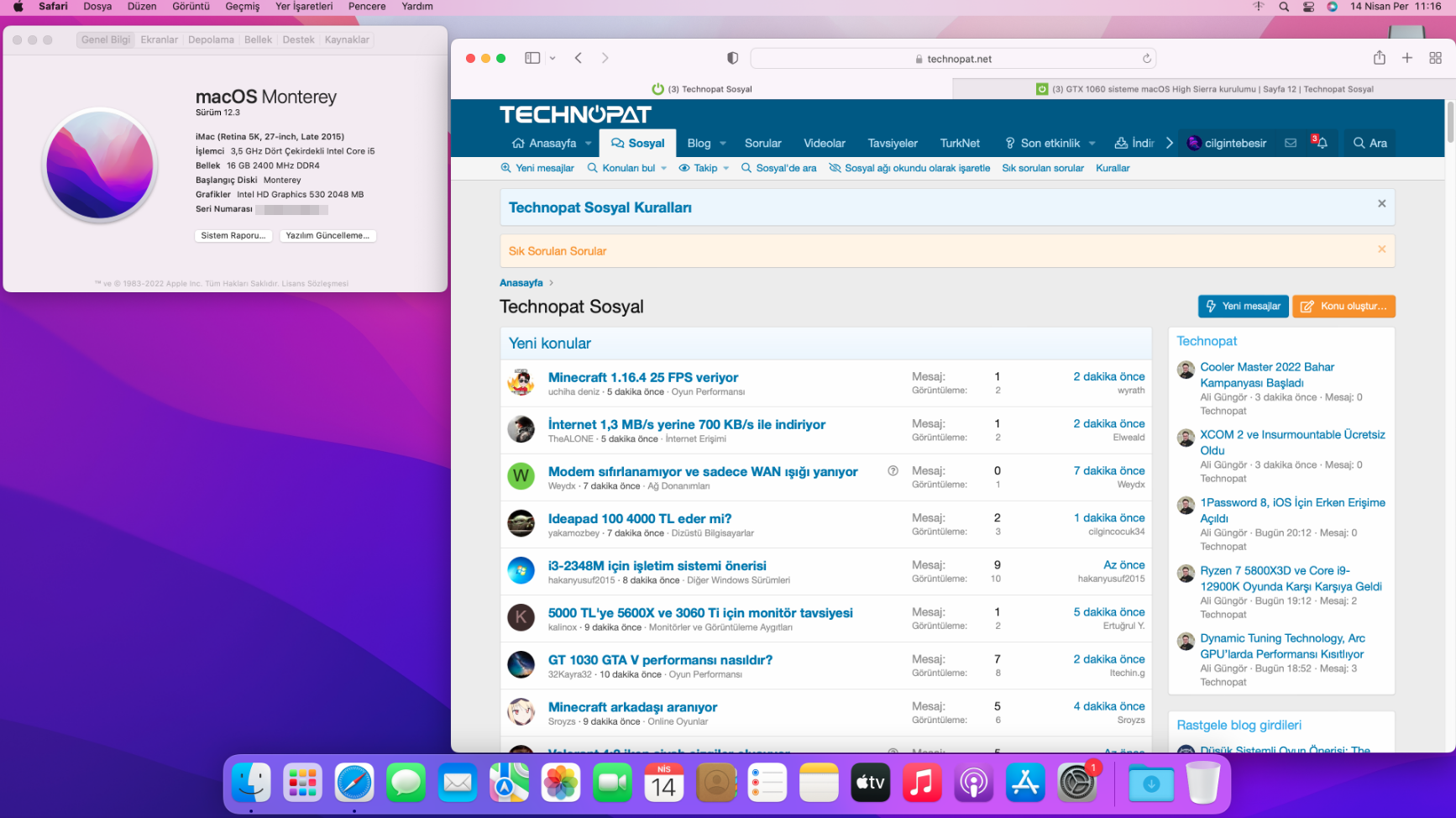Click the Sosyal ağı okundu olarak işaretle link

click(x=909, y=168)
